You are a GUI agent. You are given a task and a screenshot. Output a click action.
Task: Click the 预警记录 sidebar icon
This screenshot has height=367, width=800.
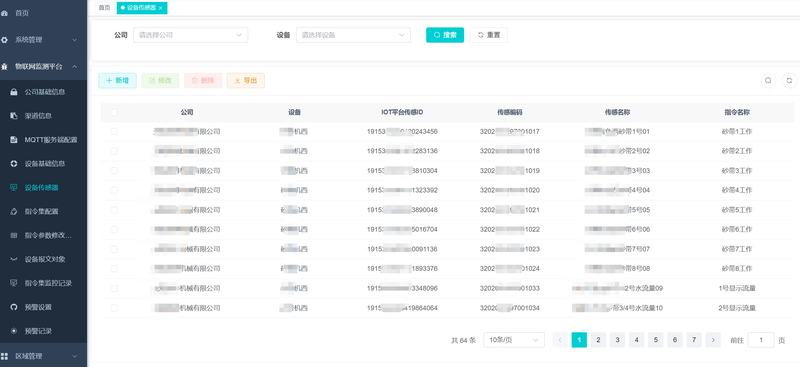[x=14, y=331]
